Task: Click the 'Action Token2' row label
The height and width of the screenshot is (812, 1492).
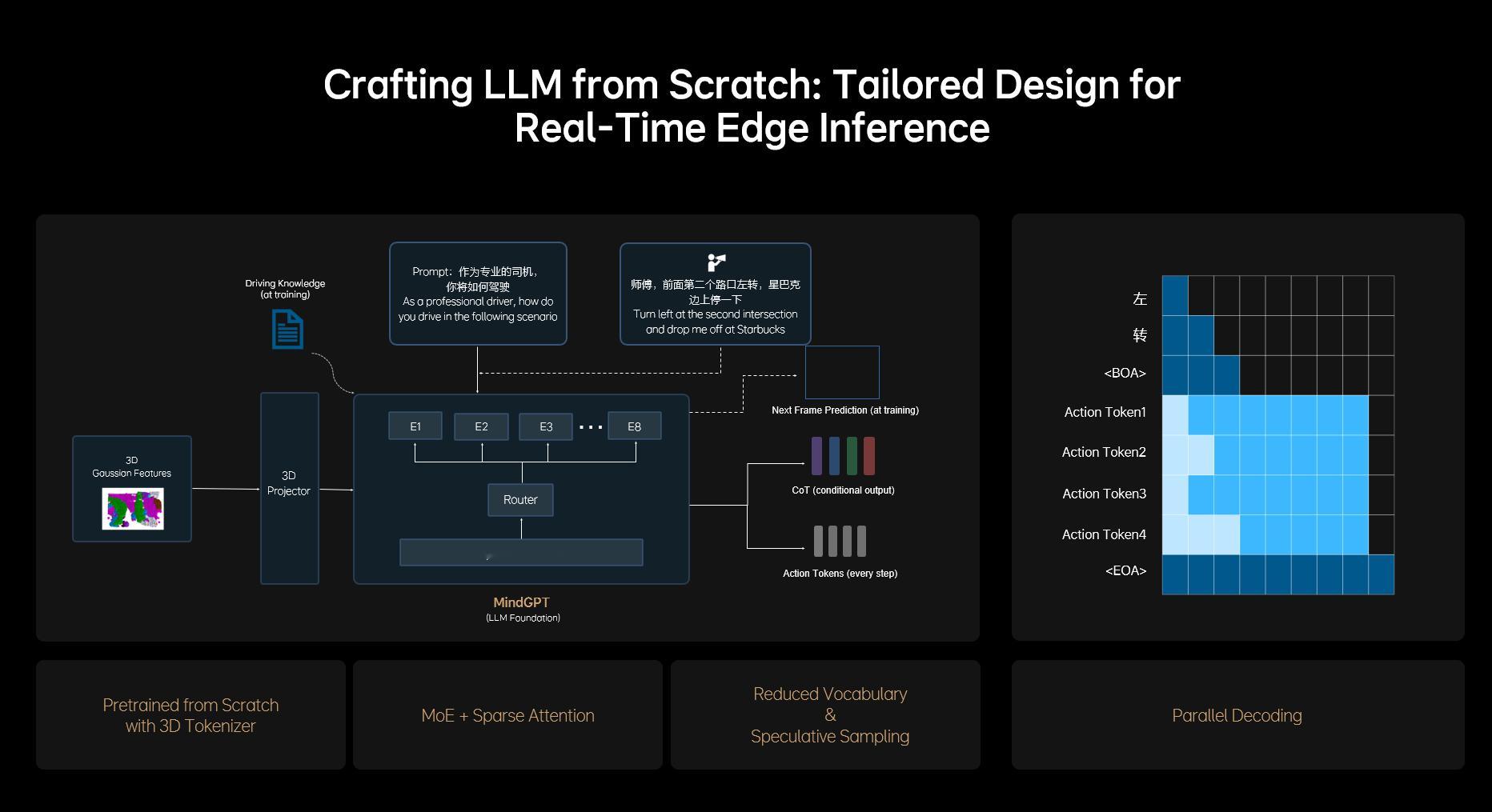Action: click(1104, 452)
